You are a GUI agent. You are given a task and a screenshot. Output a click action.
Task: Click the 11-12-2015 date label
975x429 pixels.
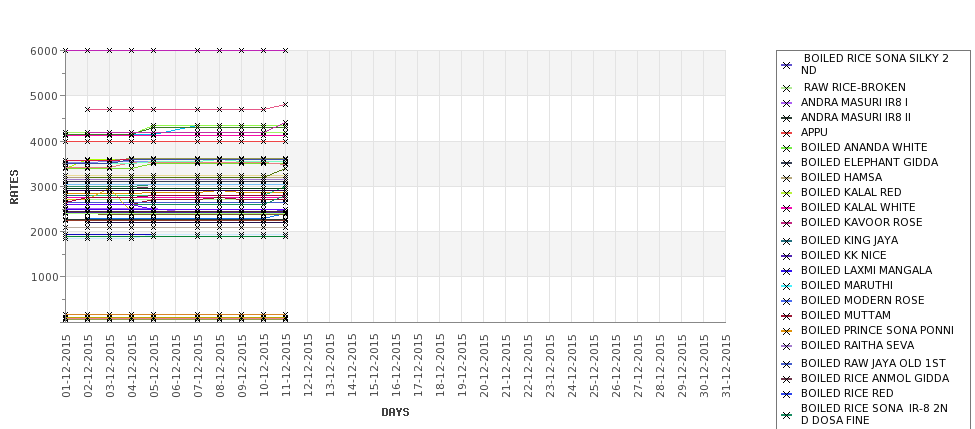coord(285,366)
